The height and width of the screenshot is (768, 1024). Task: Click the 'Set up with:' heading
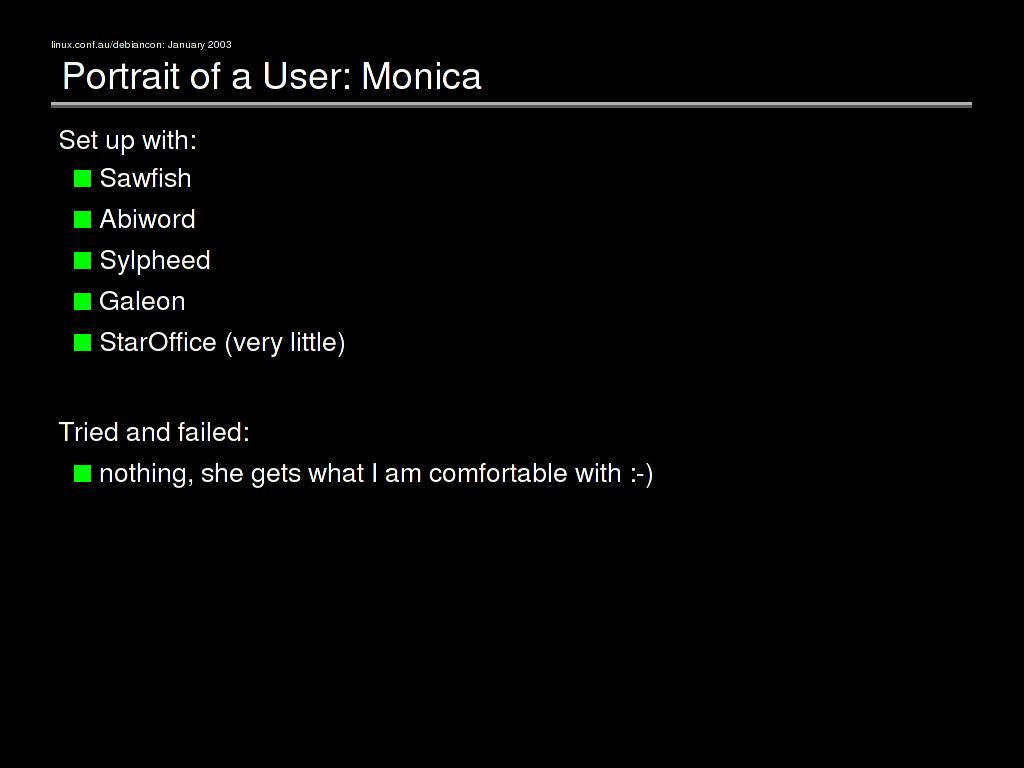[128, 140]
